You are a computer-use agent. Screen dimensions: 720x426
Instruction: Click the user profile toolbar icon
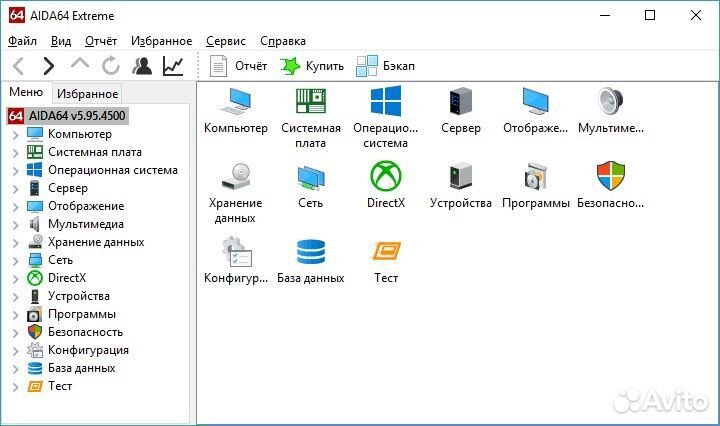pyautogui.click(x=142, y=66)
